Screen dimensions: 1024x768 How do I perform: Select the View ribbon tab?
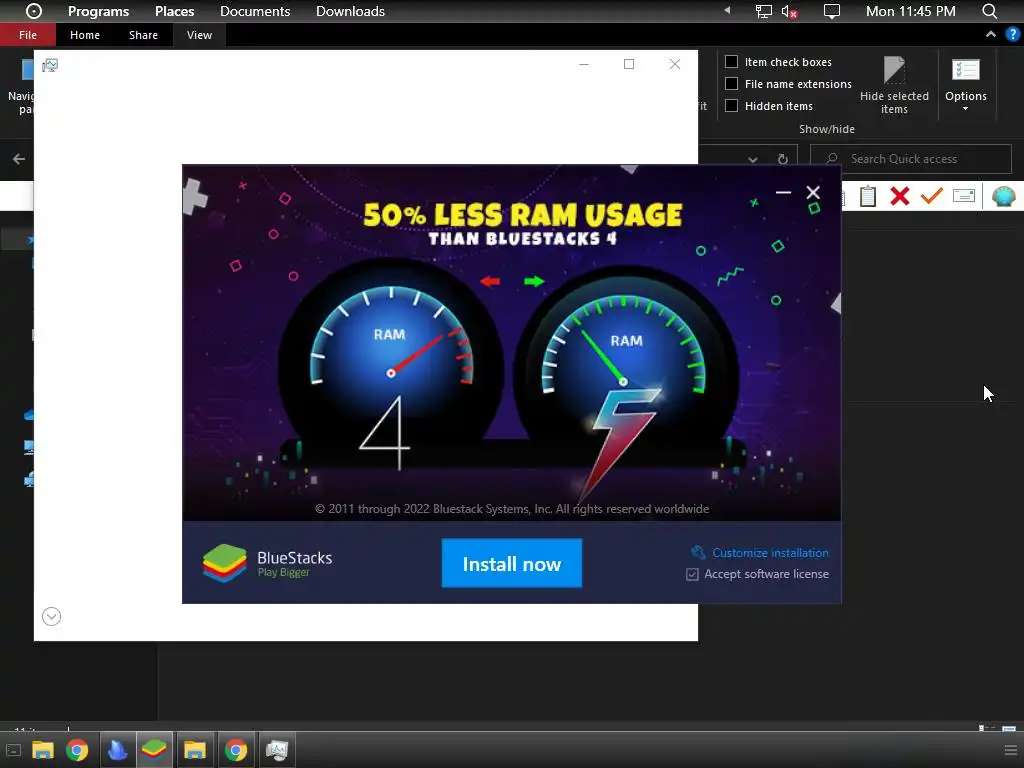199,35
